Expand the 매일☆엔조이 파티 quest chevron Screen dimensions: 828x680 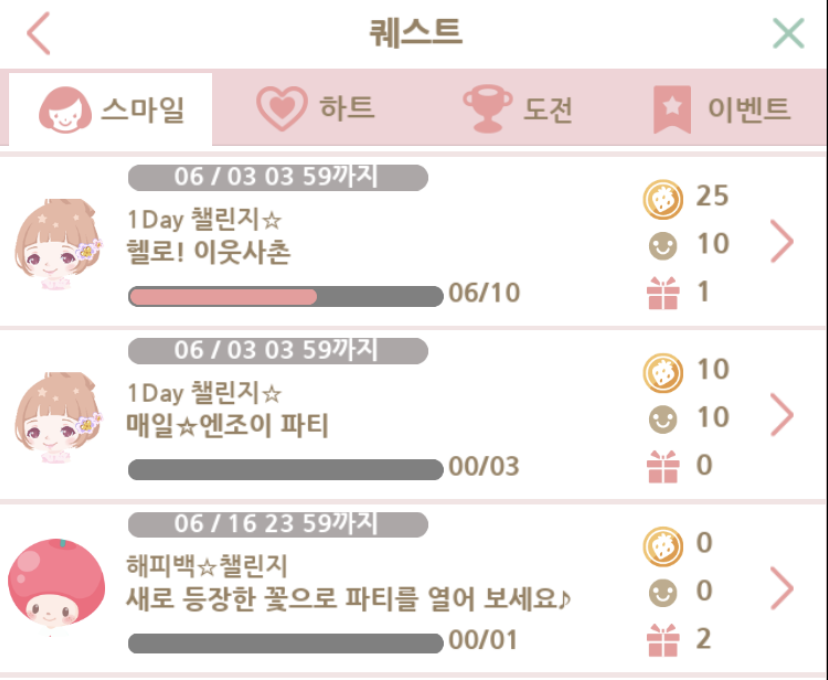[x=782, y=415]
